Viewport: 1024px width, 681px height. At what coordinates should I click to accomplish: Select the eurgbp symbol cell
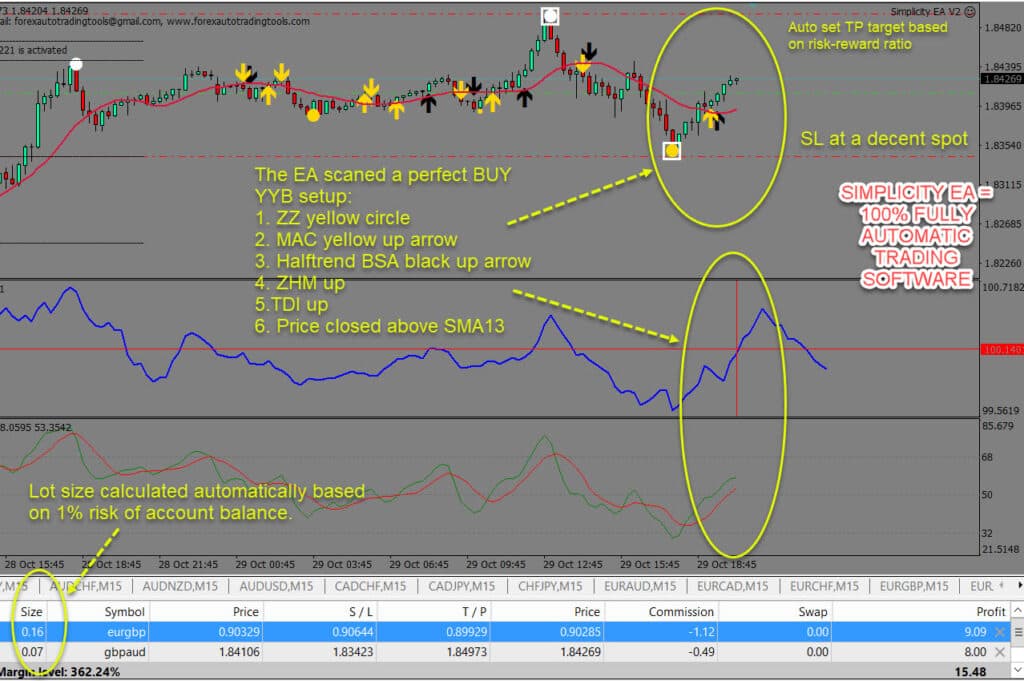127,632
